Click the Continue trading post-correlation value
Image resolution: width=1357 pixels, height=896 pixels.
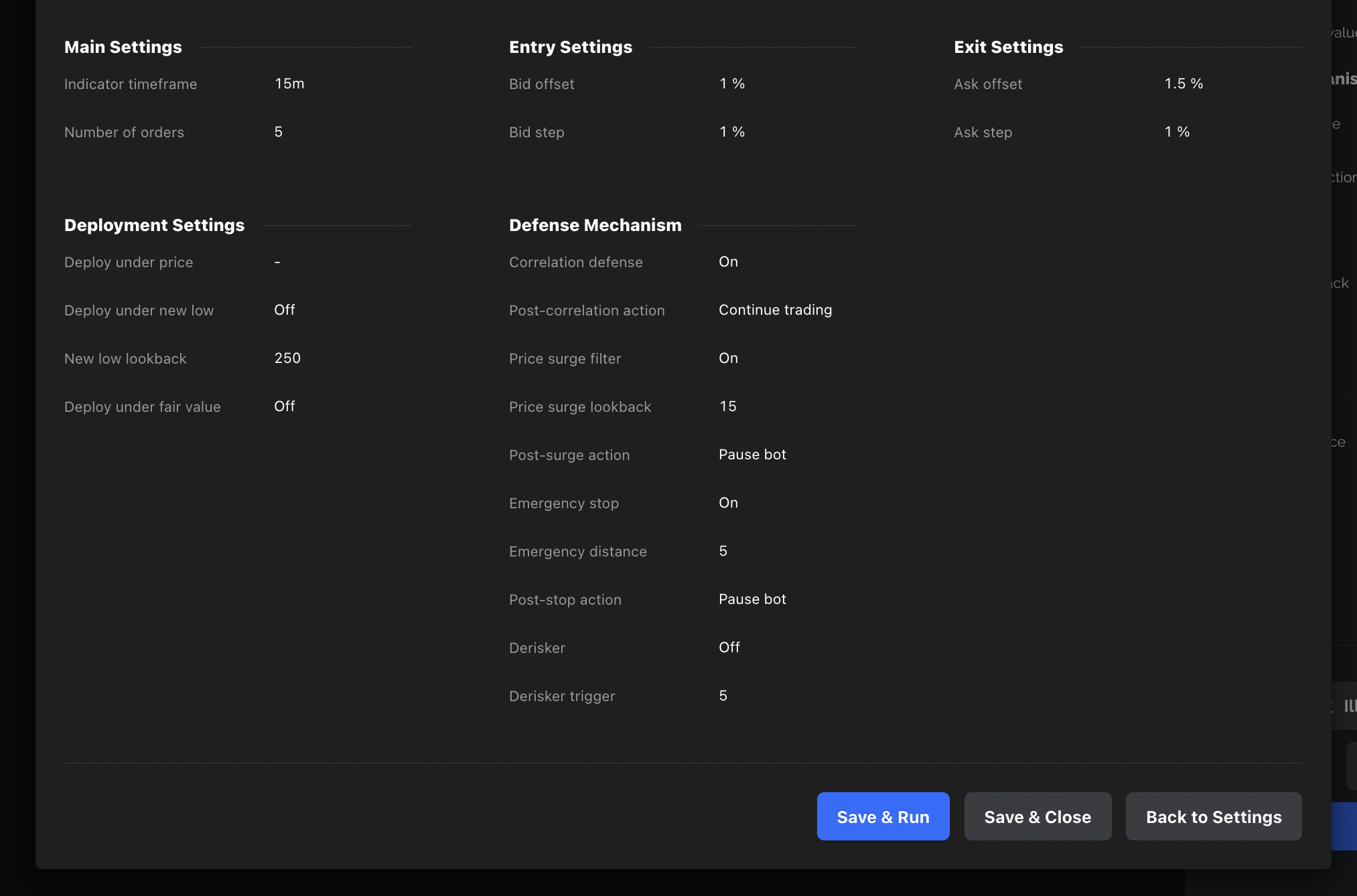(775, 310)
